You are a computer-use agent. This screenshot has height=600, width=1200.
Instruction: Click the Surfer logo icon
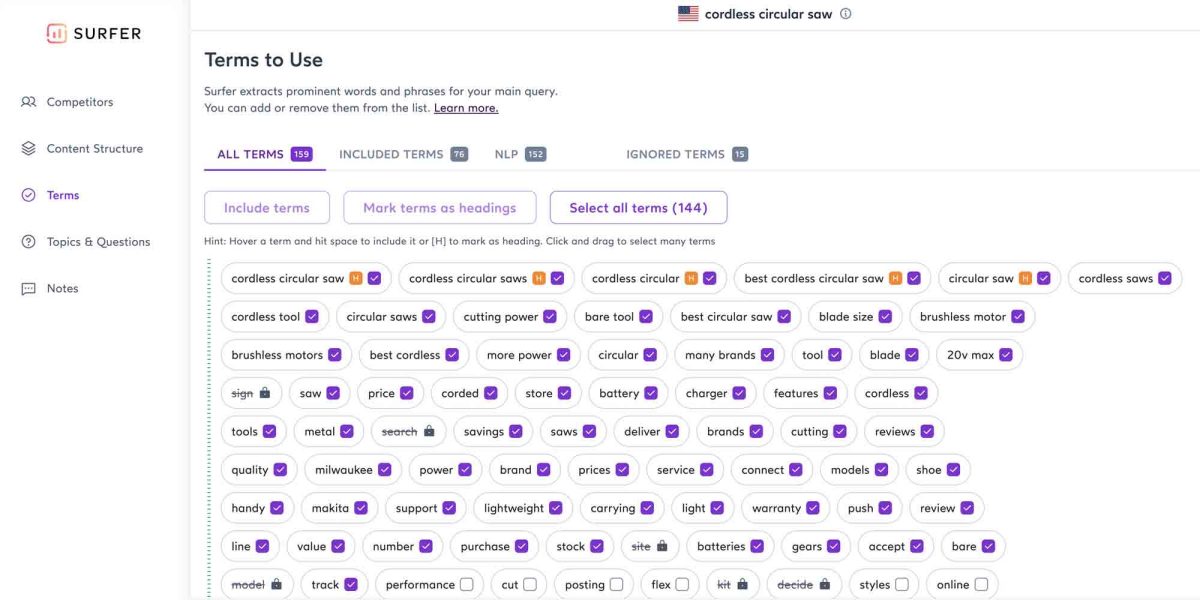pos(56,33)
